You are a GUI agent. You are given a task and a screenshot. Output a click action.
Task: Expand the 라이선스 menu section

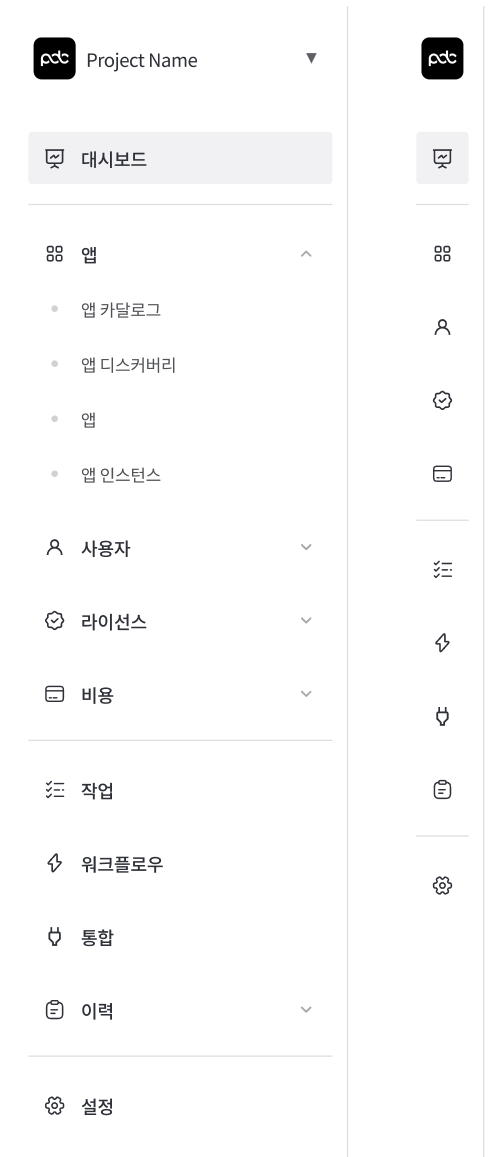click(180, 621)
